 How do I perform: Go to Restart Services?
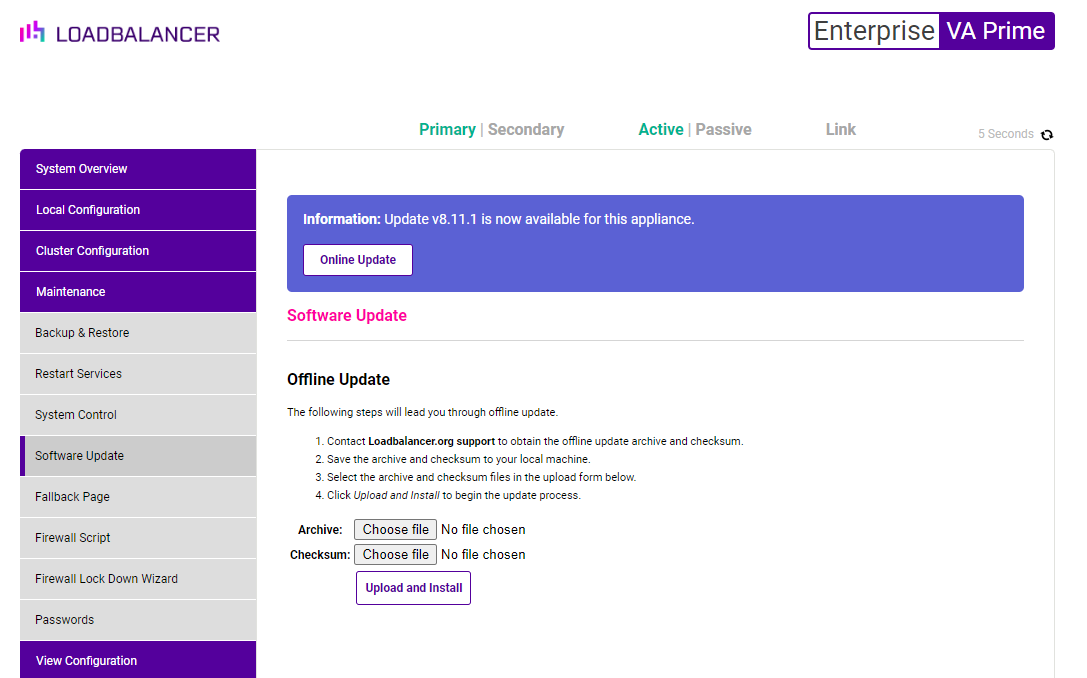138,374
